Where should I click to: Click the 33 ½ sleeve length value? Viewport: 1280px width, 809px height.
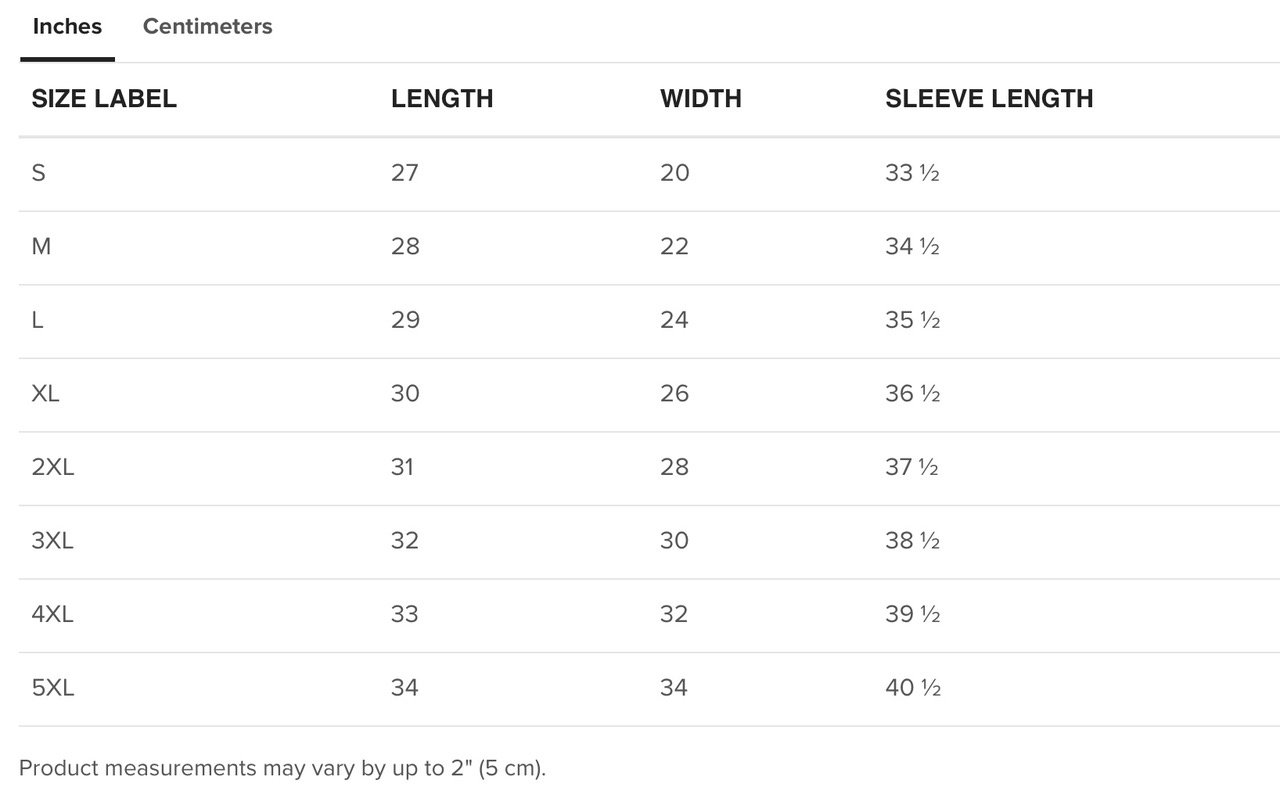point(912,173)
